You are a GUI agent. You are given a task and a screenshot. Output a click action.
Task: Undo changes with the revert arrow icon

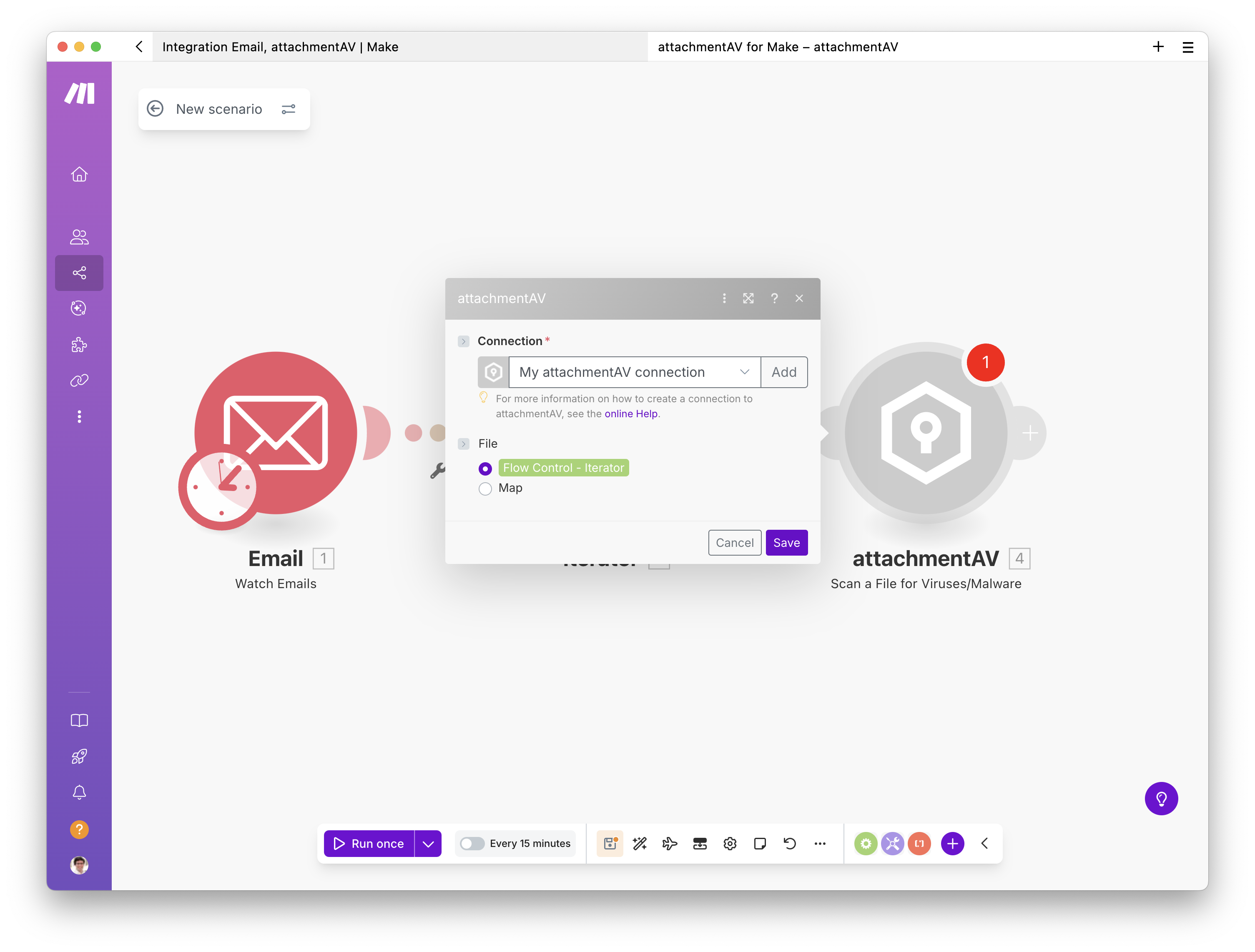pyautogui.click(x=789, y=844)
